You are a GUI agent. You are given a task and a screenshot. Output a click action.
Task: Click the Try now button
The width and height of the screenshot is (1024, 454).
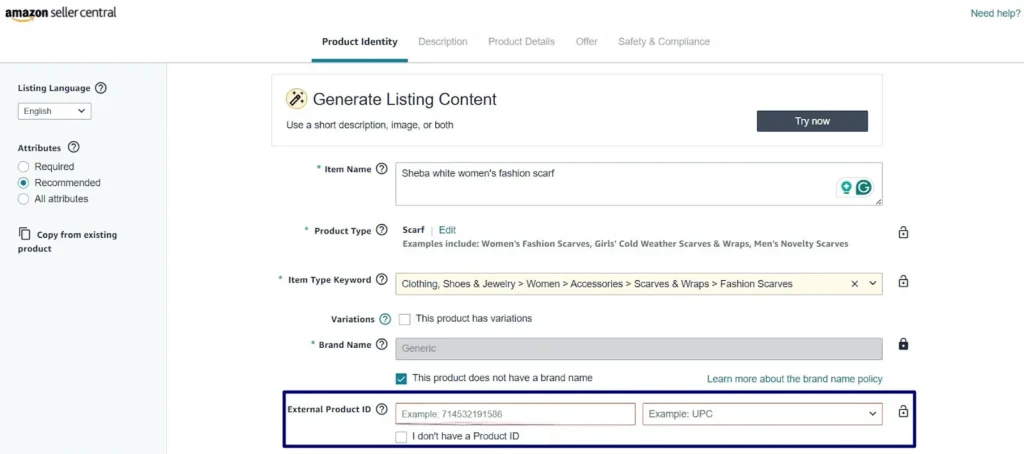(812, 121)
